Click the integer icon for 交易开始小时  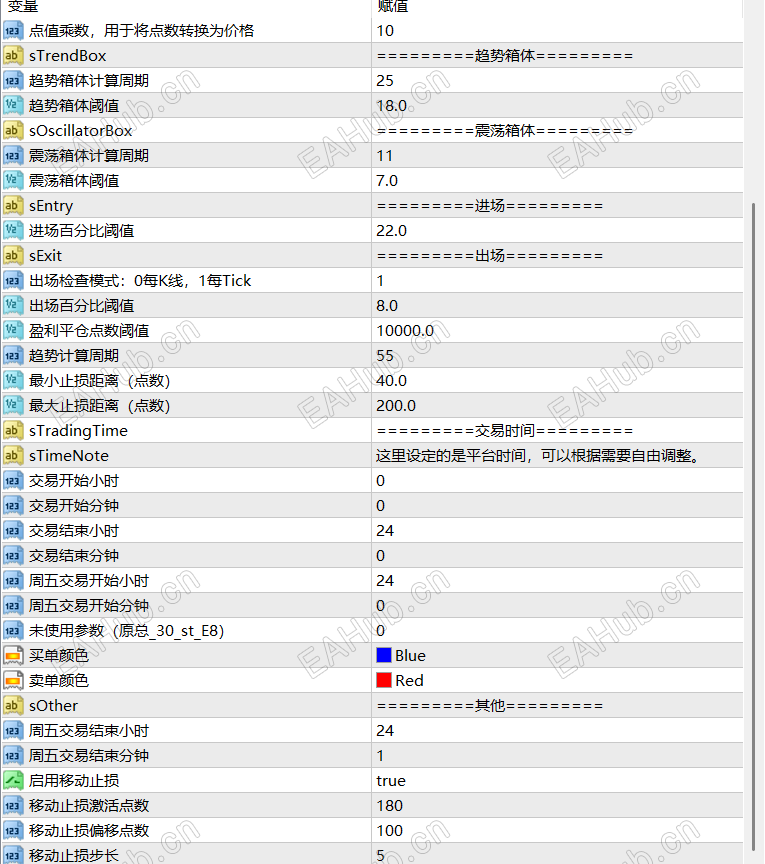click(13, 480)
